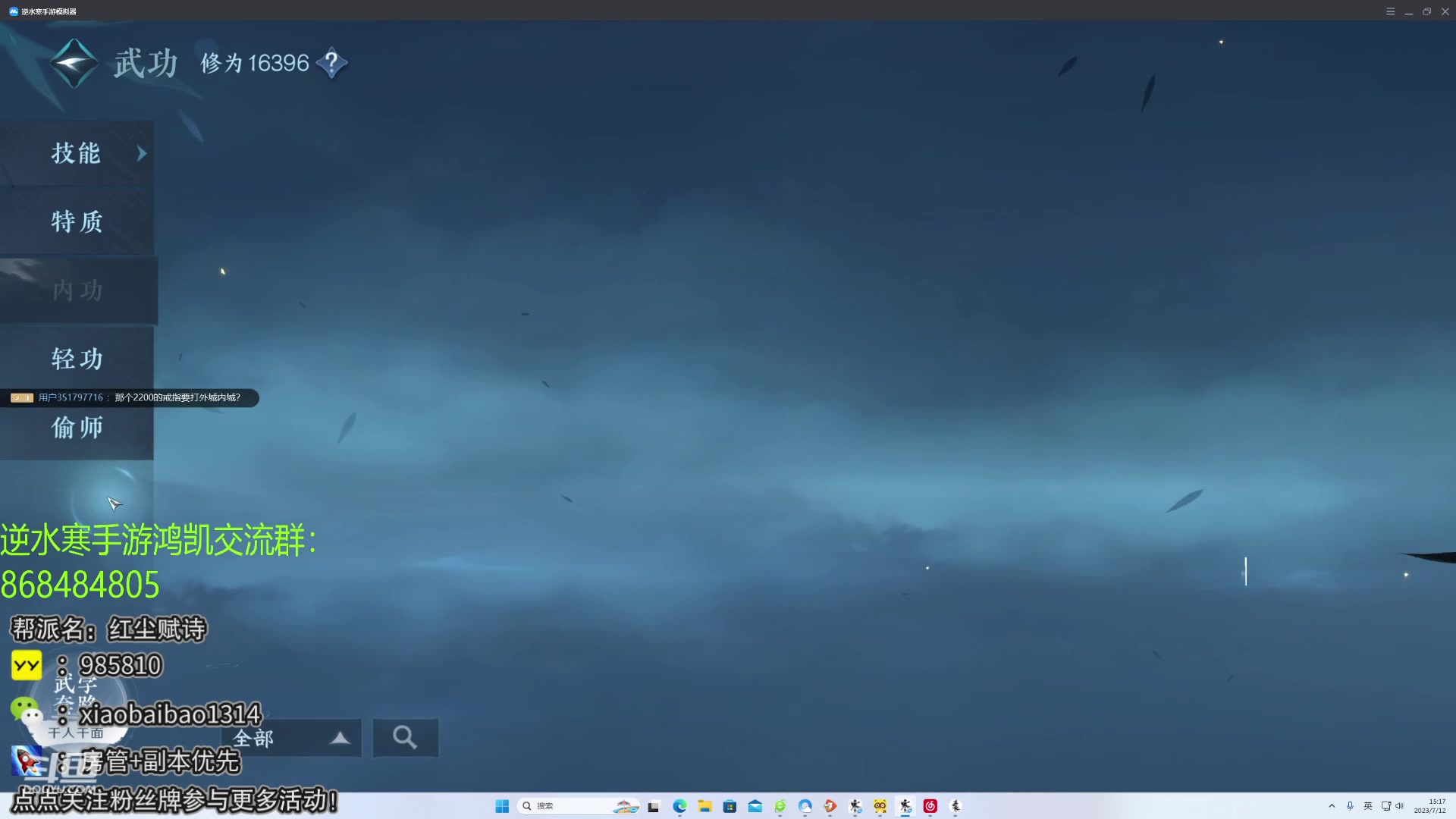Open the emulator hamburger menu

1390,11
